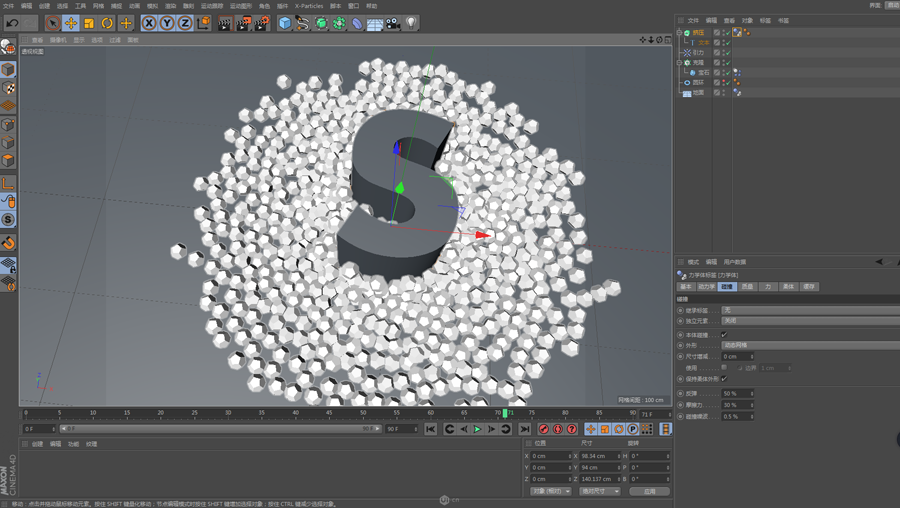Open the deformer capsule icon
The width and height of the screenshot is (900, 508).
[357, 24]
